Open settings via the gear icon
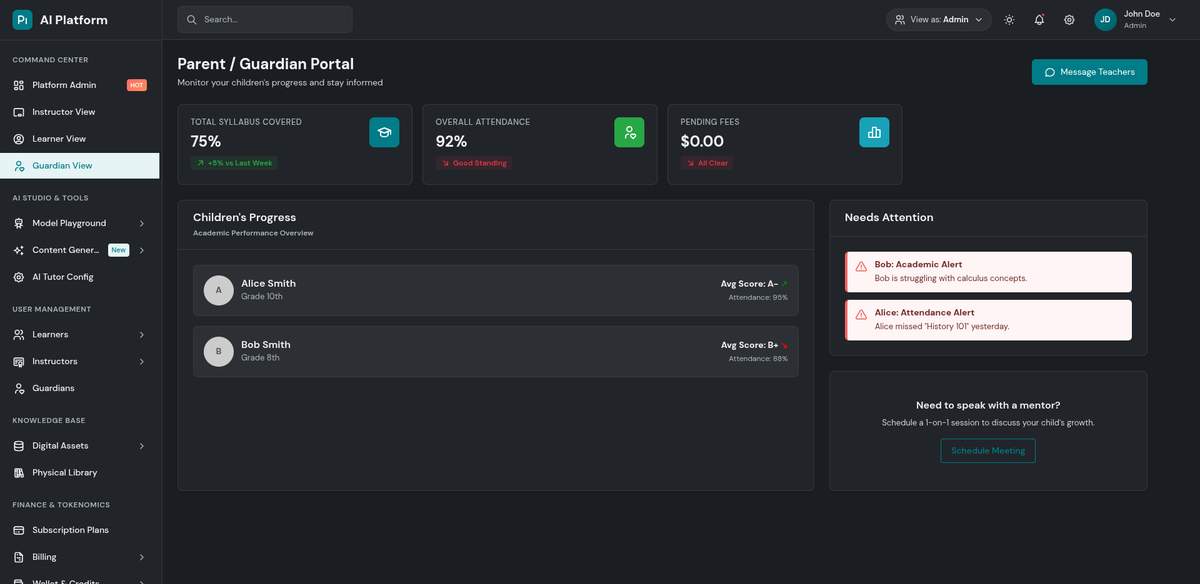Image resolution: width=1200 pixels, height=584 pixels. (1069, 20)
